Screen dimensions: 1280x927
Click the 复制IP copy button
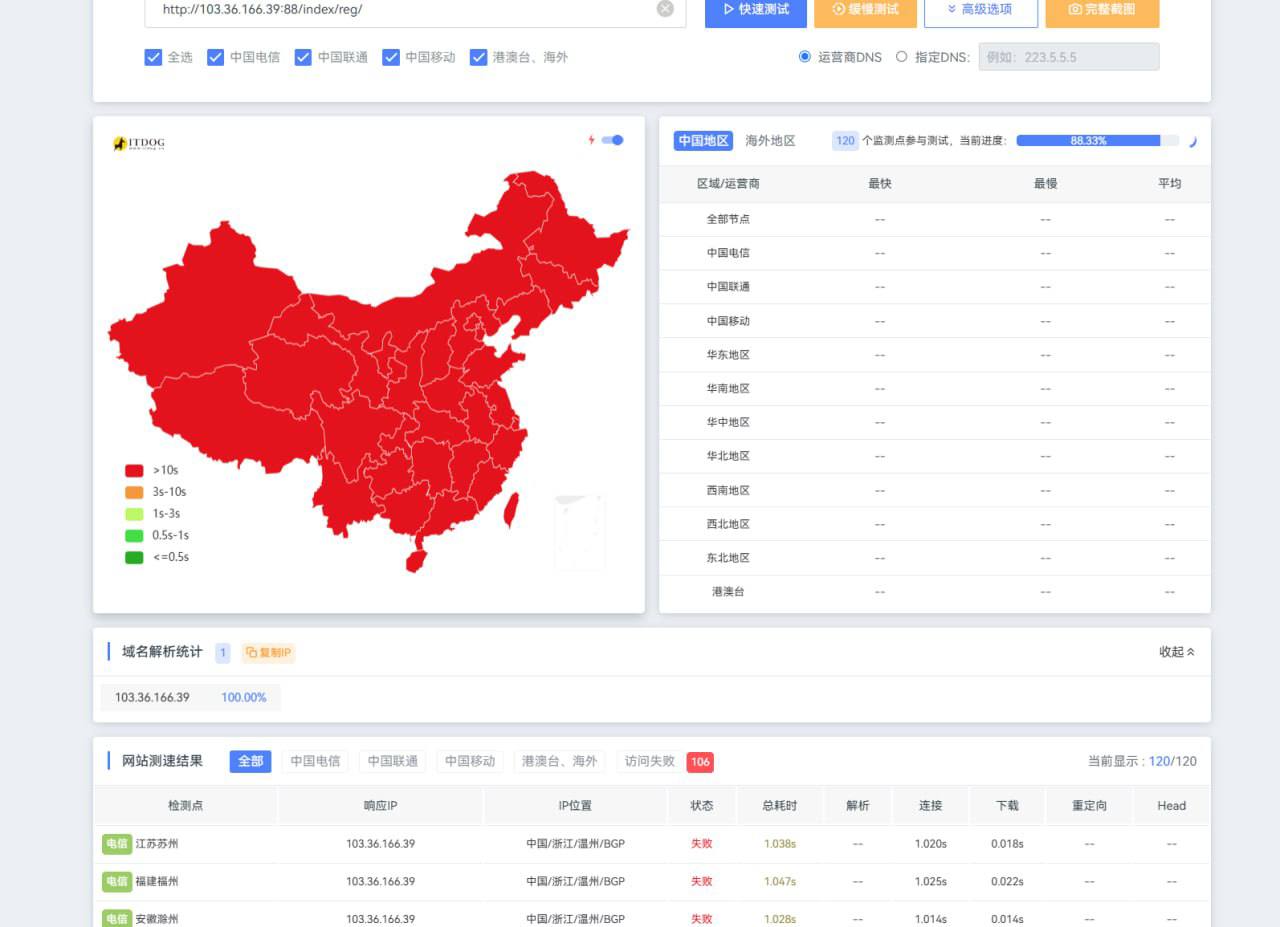268,653
